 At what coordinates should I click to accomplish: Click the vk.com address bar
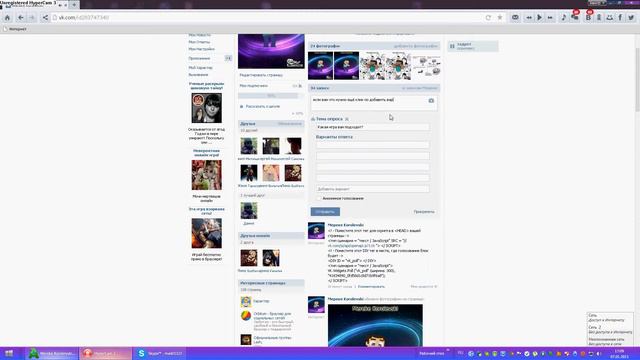269,18
